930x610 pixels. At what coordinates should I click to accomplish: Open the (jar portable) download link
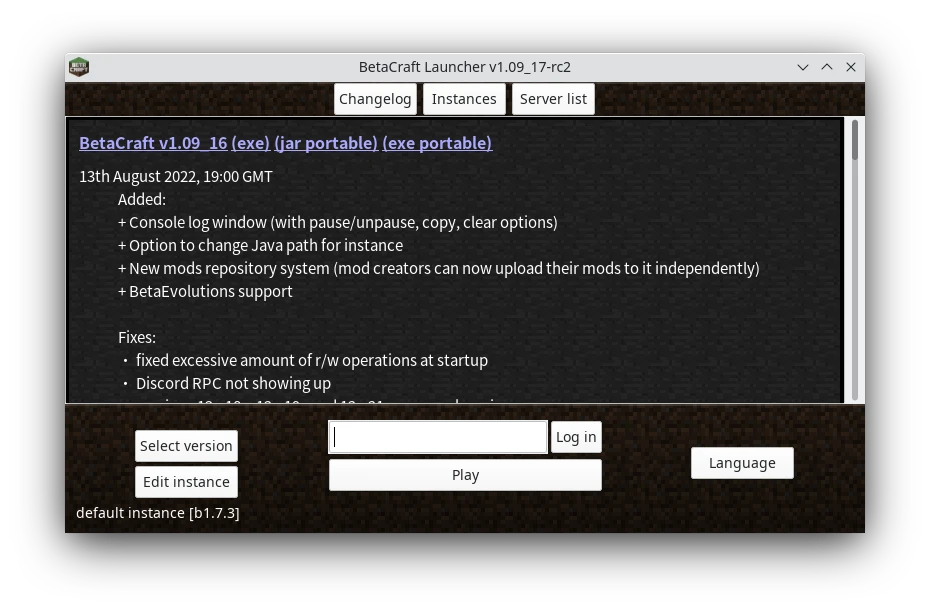tap(326, 143)
